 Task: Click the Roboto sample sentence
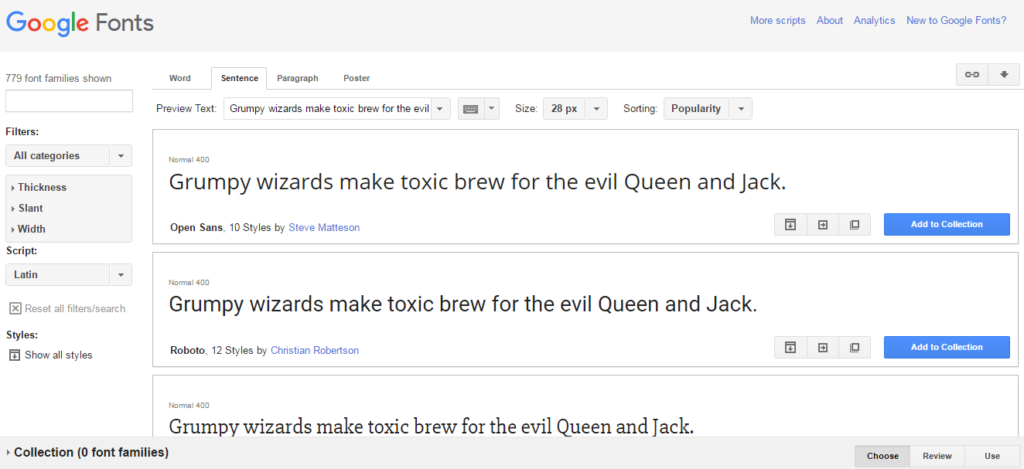[463, 305]
